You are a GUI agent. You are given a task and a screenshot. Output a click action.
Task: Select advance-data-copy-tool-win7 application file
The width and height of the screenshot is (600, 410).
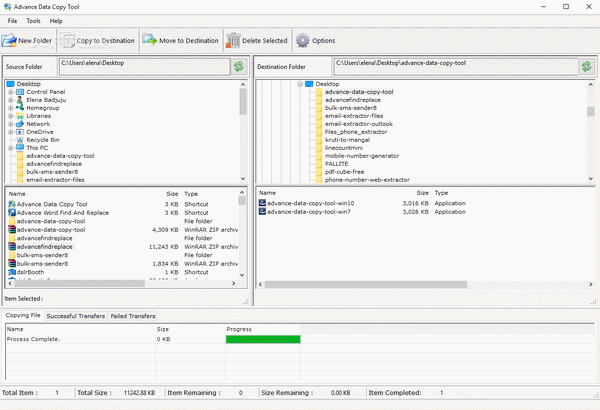308,212
